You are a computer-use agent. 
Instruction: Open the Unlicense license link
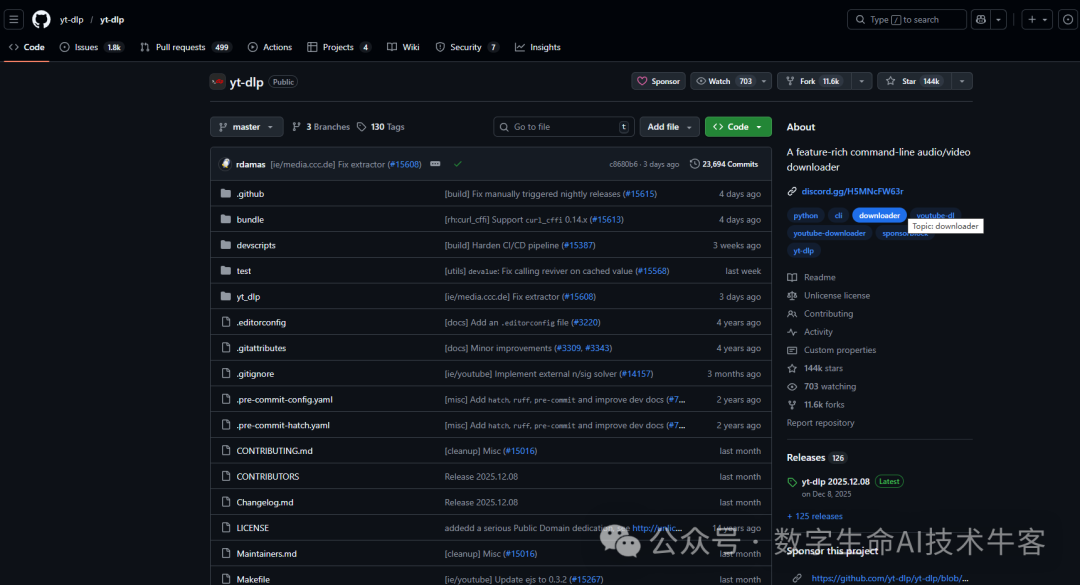(829, 296)
